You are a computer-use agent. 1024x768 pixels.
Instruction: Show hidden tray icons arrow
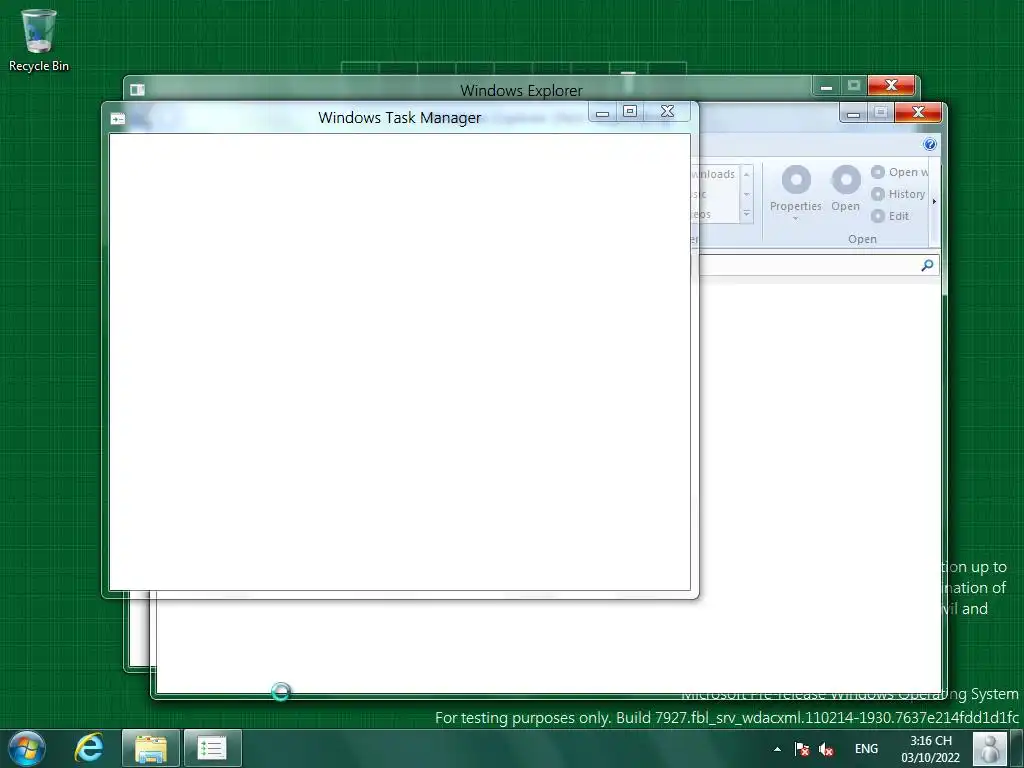pos(777,749)
